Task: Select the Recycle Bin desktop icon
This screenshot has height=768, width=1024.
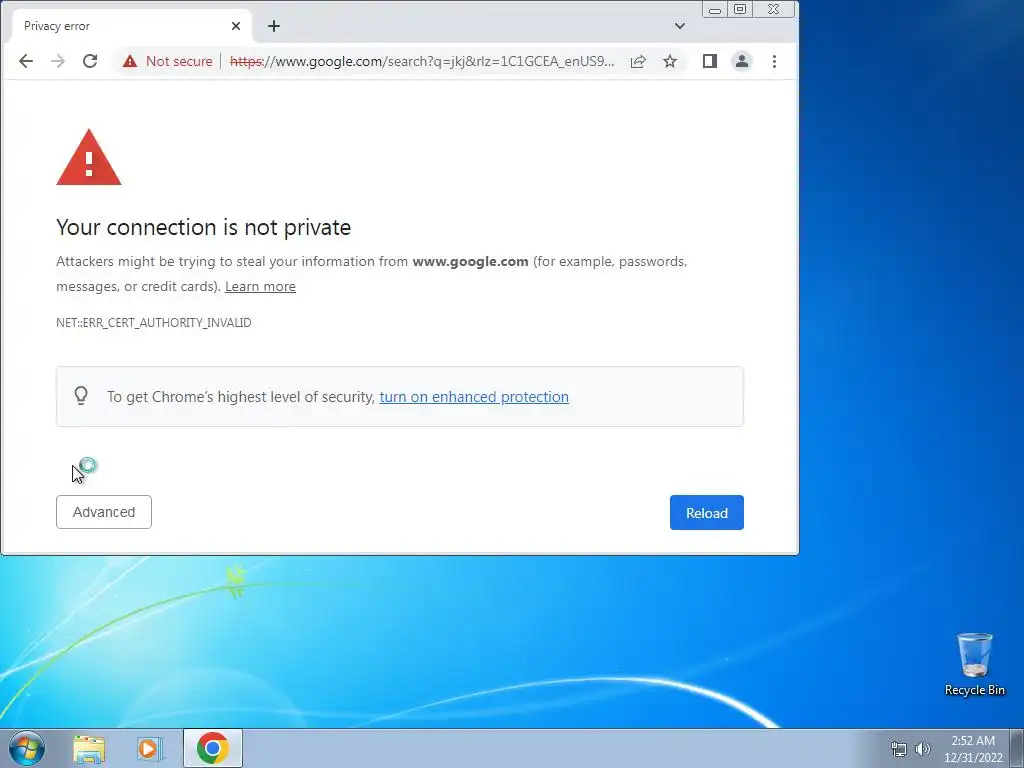Action: tap(974, 664)
